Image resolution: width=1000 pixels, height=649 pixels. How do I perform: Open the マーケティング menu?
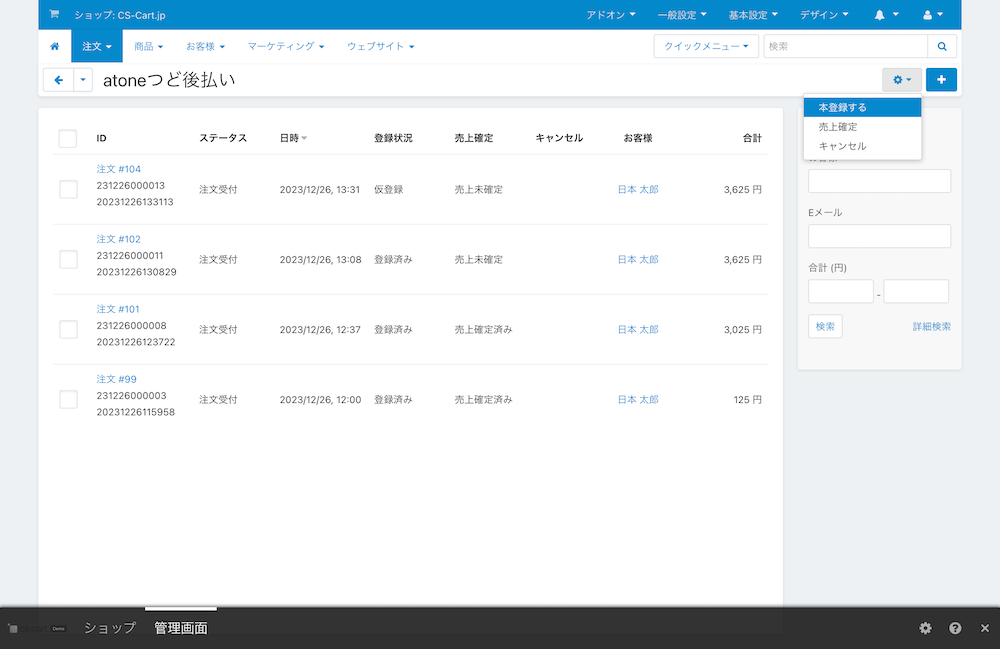pyautogui.click(x=286, y=46)
